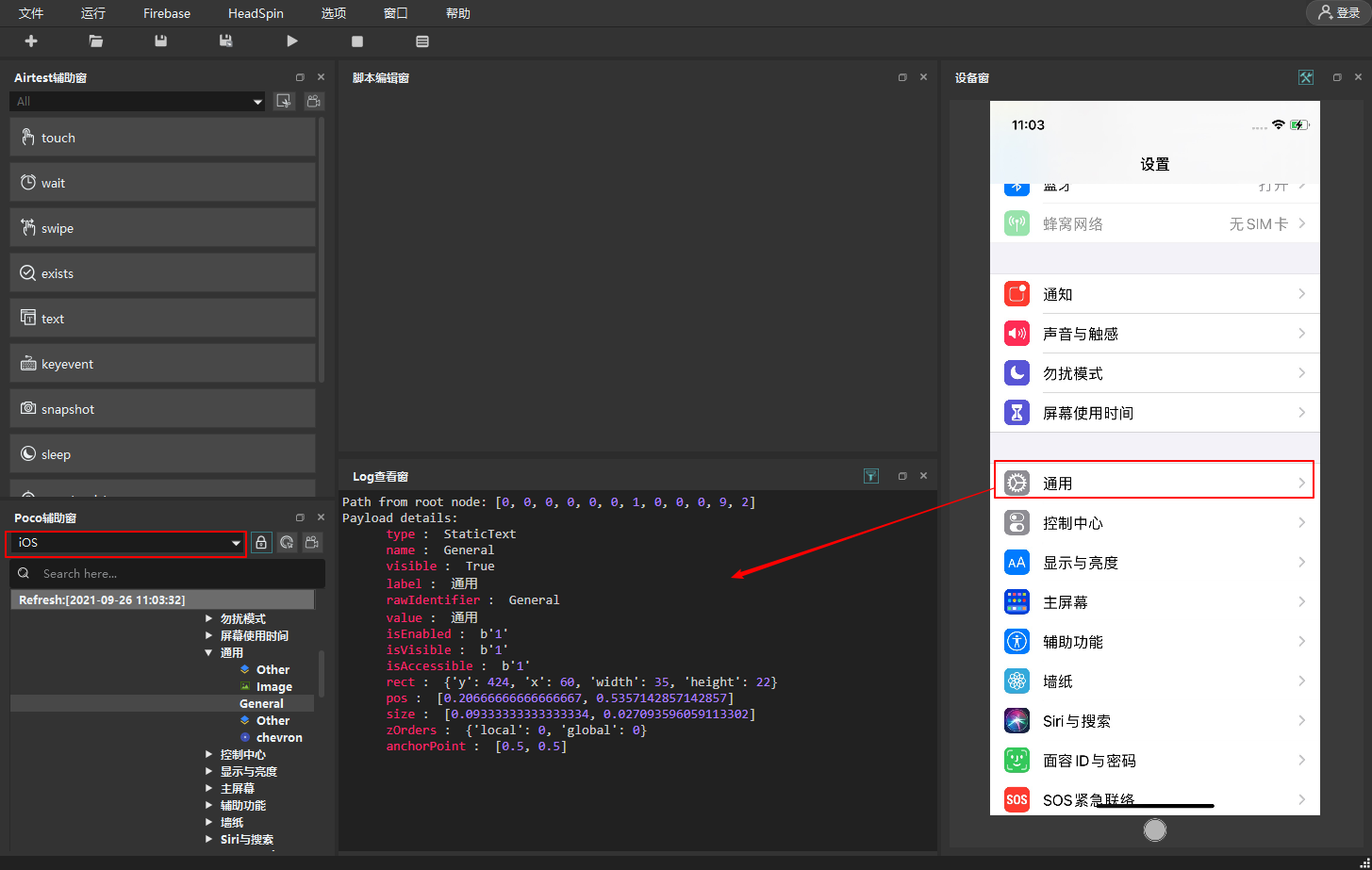This screenshot has width=1372, height=870.
Task: Open the HeadSpin menu
Action: [x=256, y=13]
